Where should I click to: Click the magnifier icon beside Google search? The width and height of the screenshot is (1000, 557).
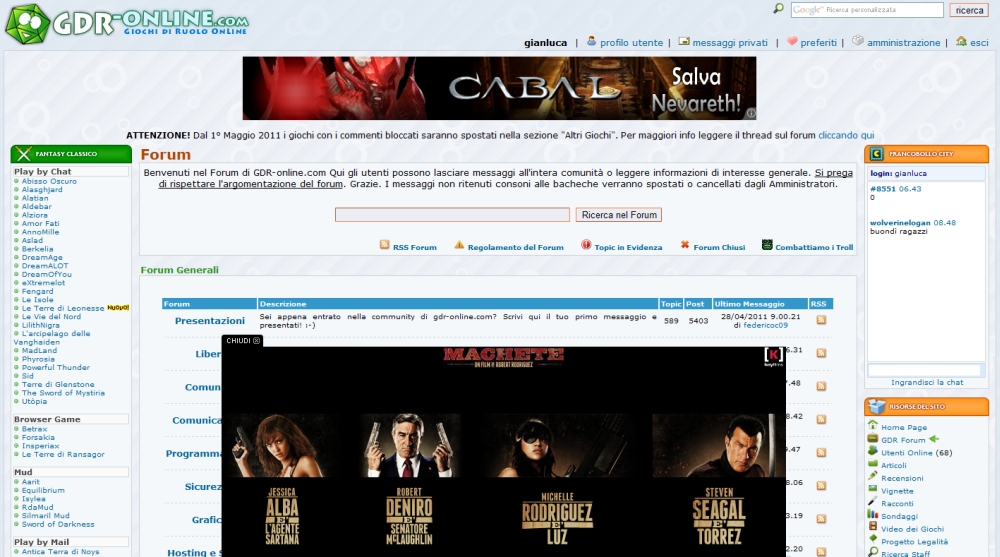[779, 8]
